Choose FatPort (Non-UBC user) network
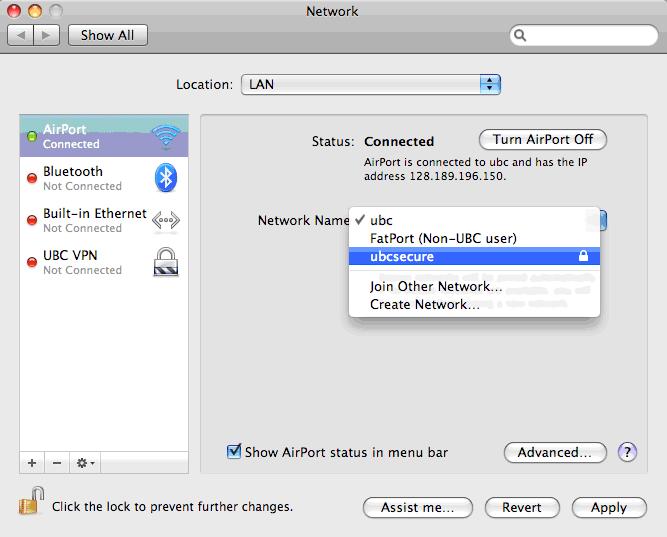 474,238
